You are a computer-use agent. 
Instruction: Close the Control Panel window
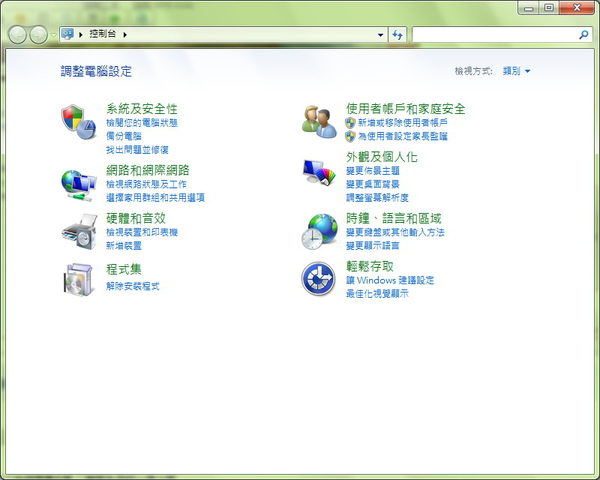pyautogui.click(x=577, y=8)
